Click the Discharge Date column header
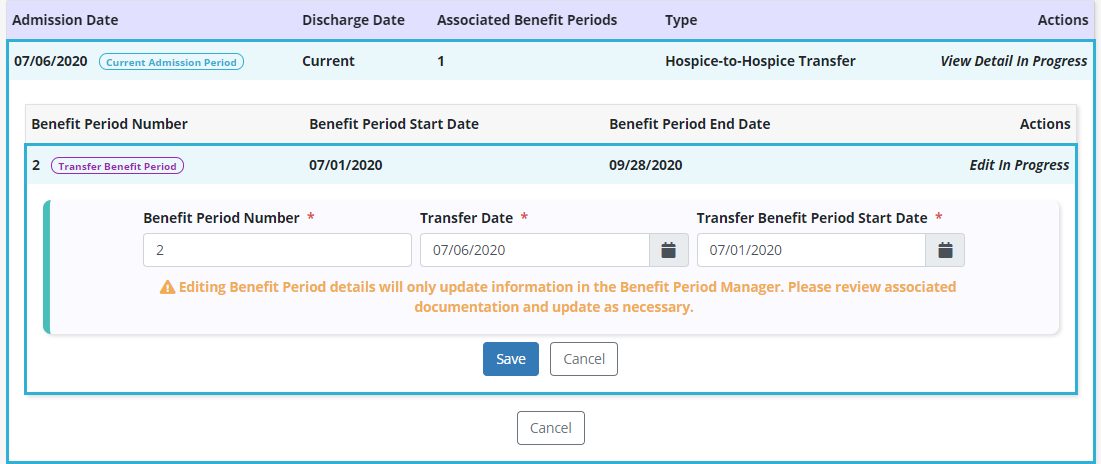 tap(353, 20)
